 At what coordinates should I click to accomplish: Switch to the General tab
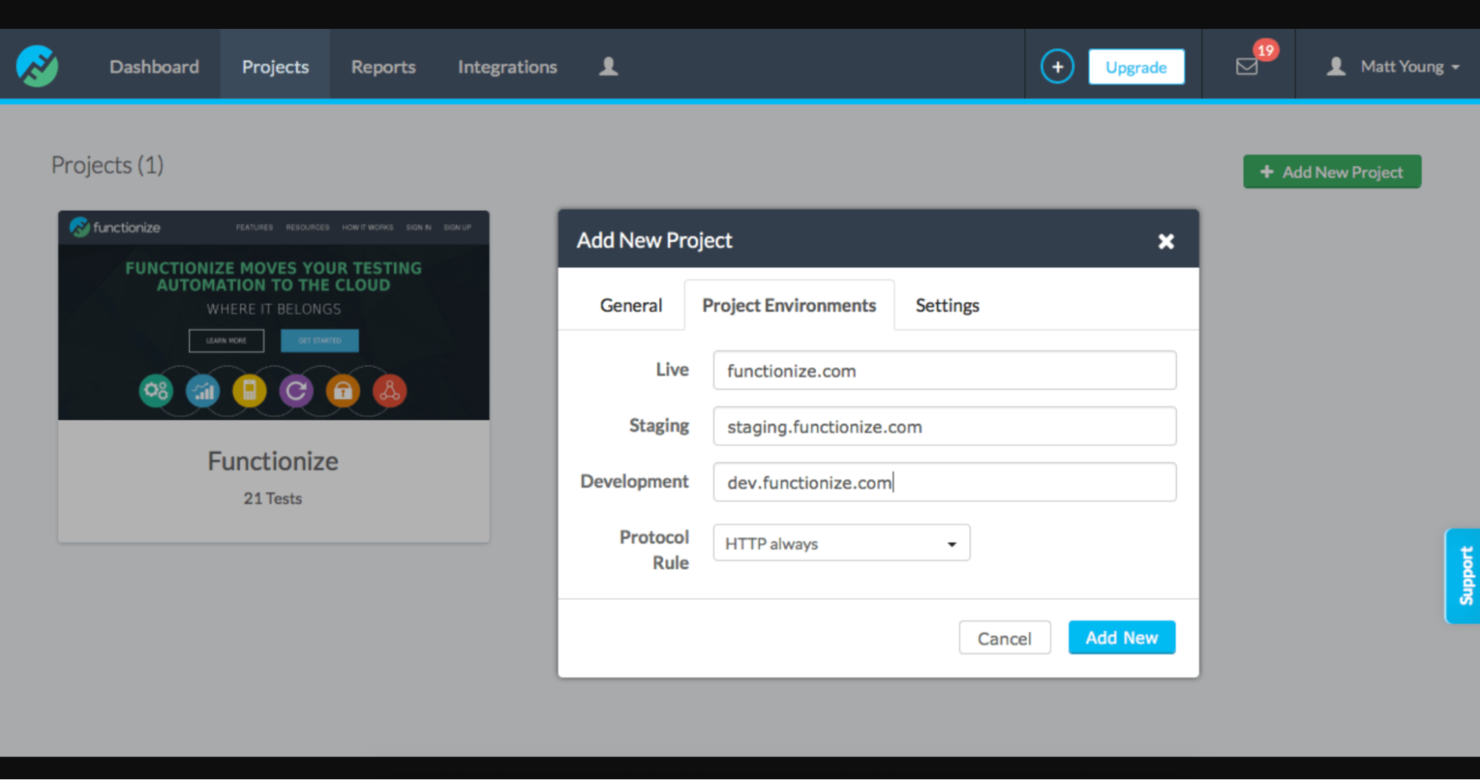(630, 305)
